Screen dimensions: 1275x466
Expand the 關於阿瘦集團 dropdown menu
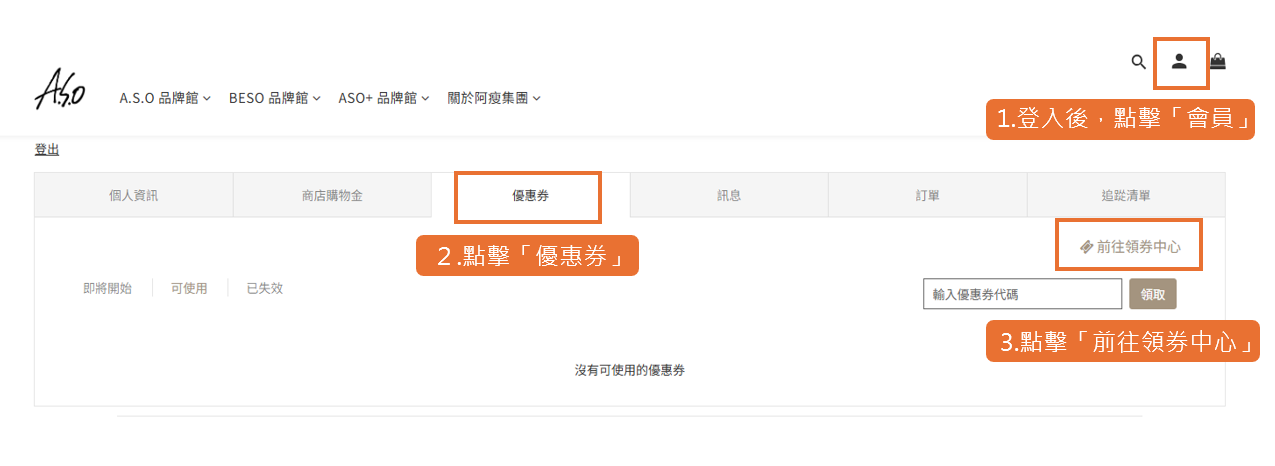pos(494,98)
